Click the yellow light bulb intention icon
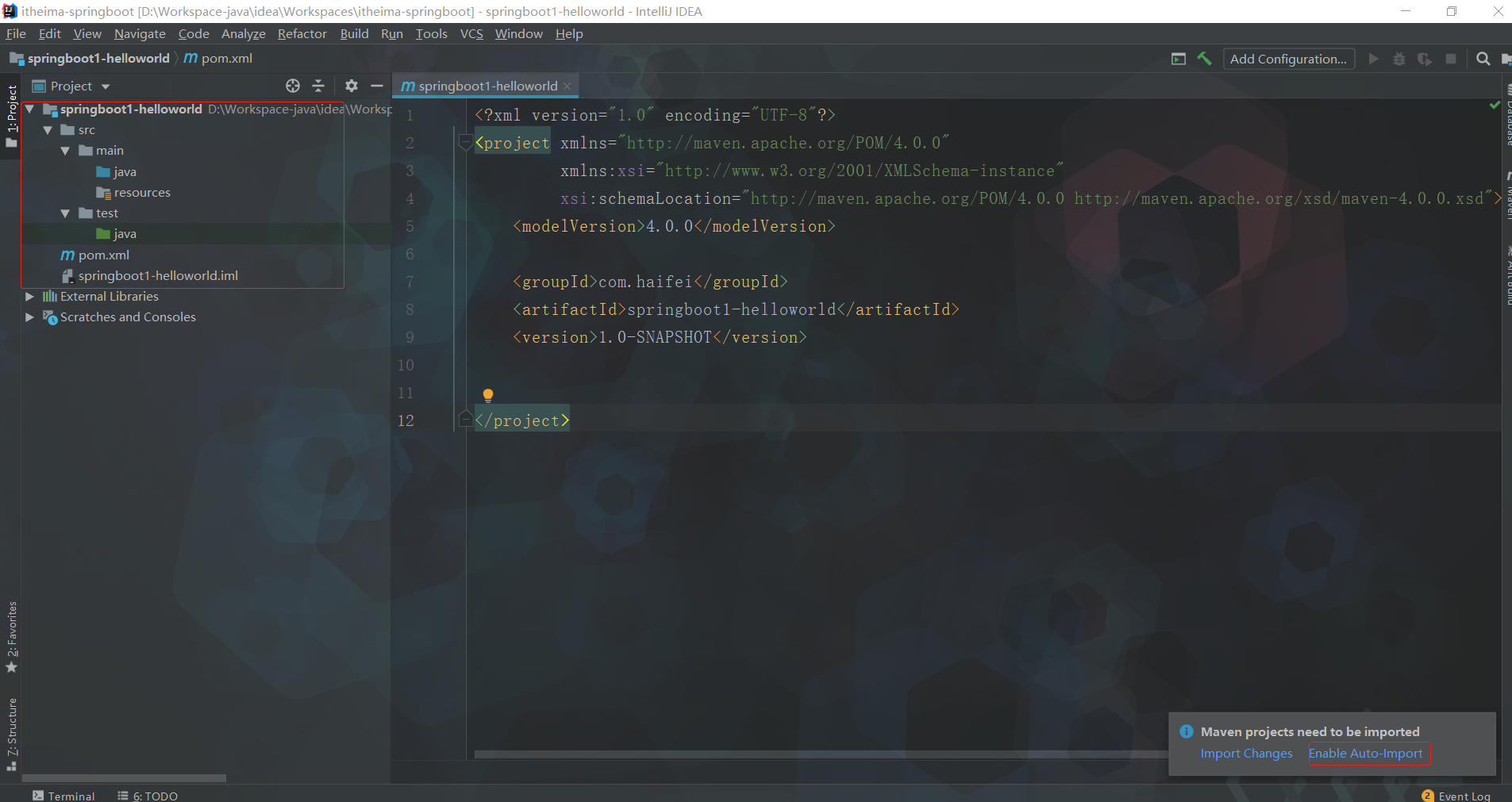Screen dimensions: 1512x802 [x=488, y=395]
